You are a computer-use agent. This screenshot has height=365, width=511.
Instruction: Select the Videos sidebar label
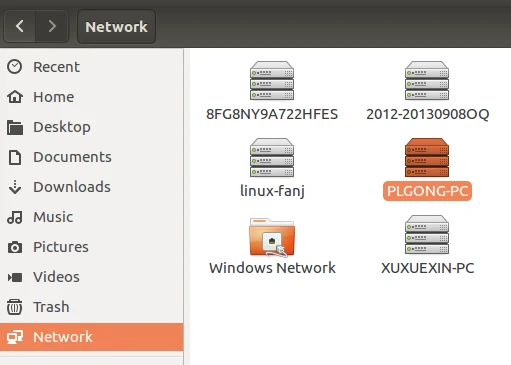tap(56, 277)
